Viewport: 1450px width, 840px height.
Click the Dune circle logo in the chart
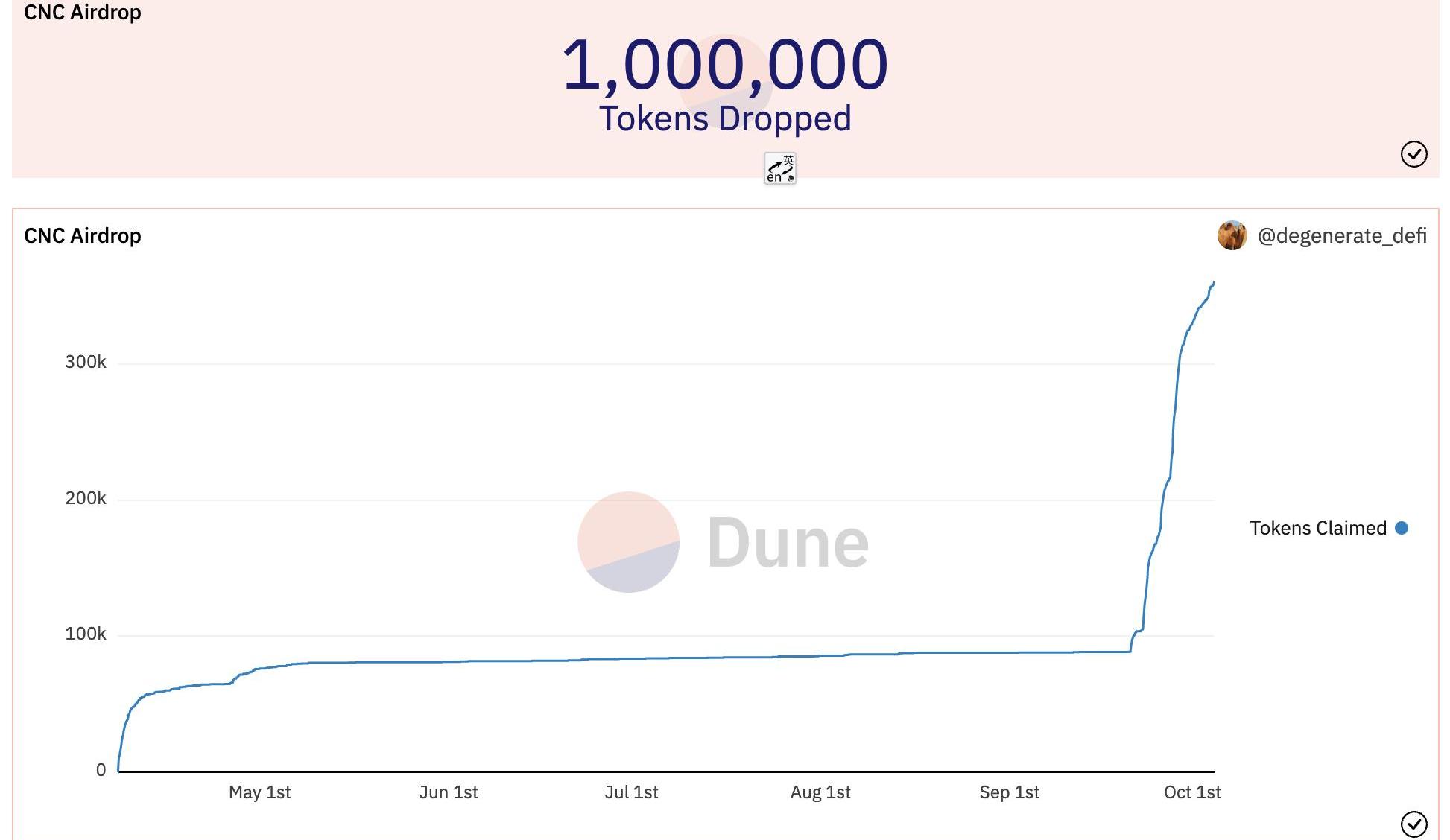[x=628, y=542]
